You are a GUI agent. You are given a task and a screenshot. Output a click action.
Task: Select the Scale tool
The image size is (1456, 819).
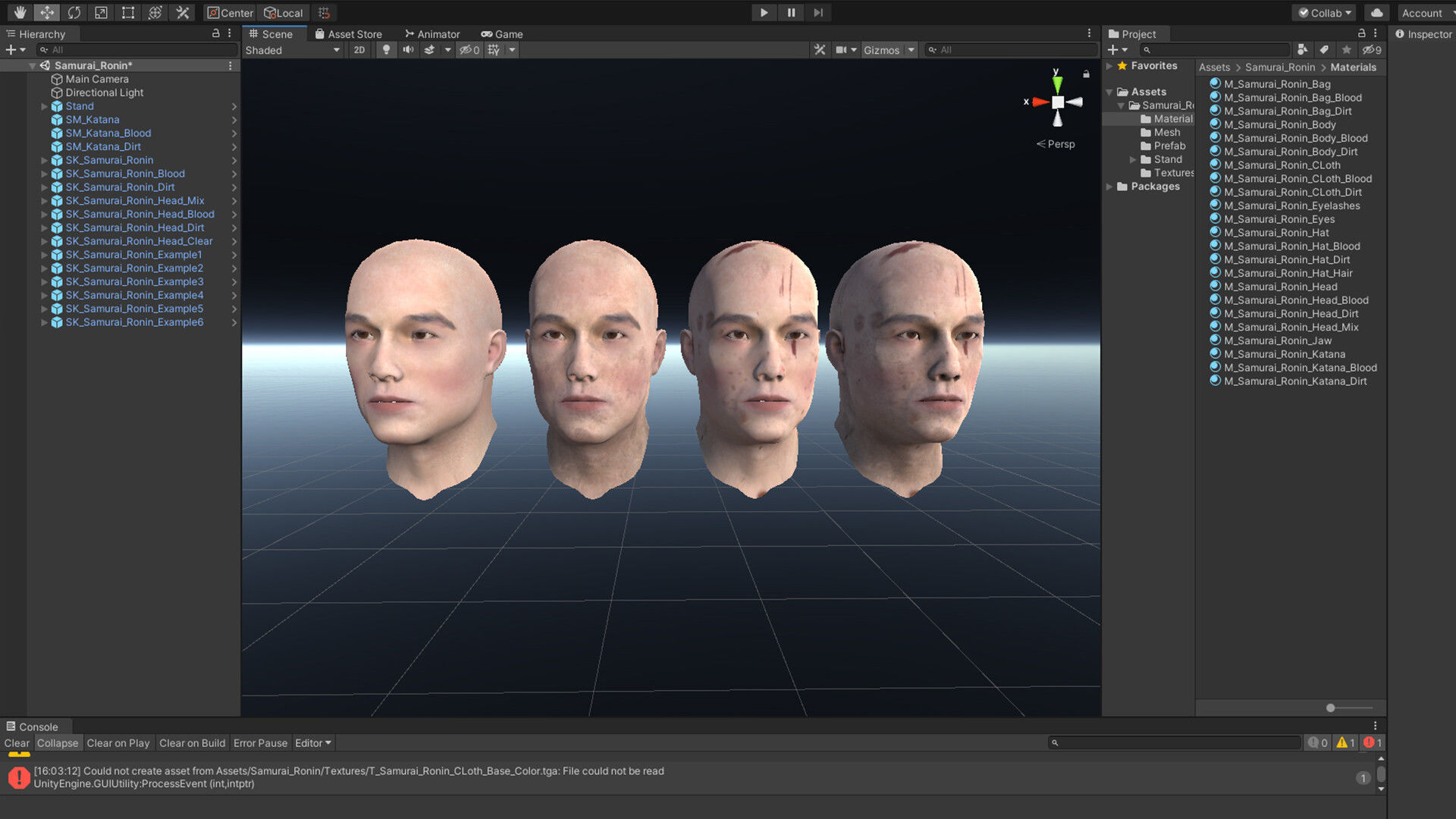(101, 12)
